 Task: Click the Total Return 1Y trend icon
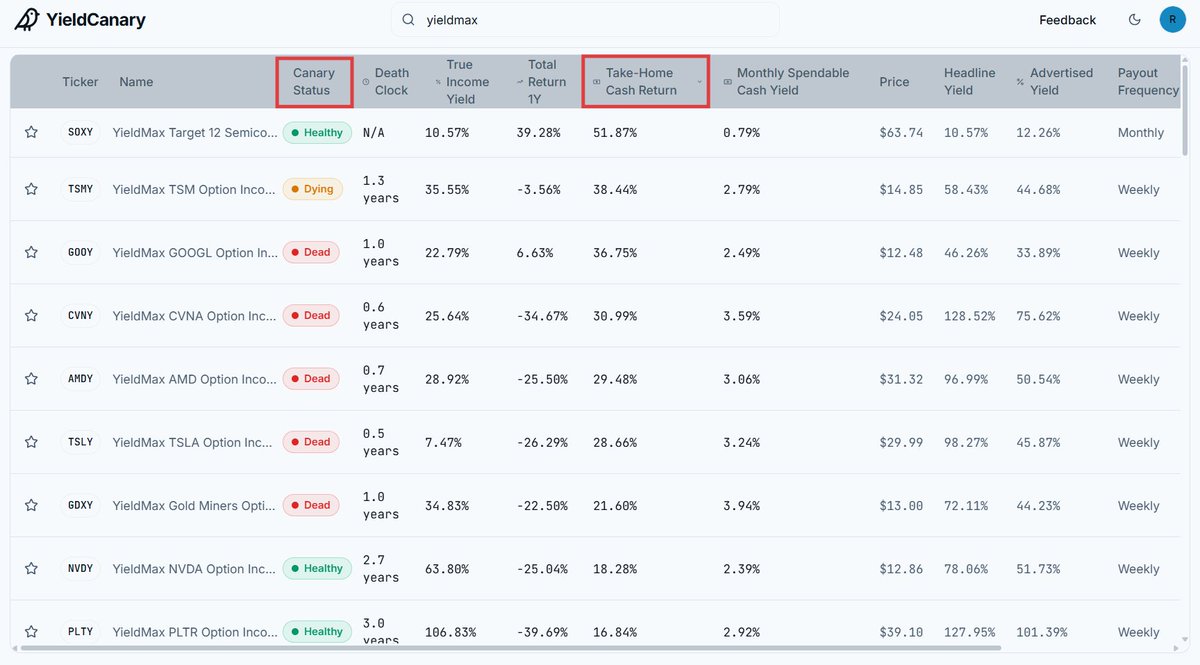click(x=520, y=82)
